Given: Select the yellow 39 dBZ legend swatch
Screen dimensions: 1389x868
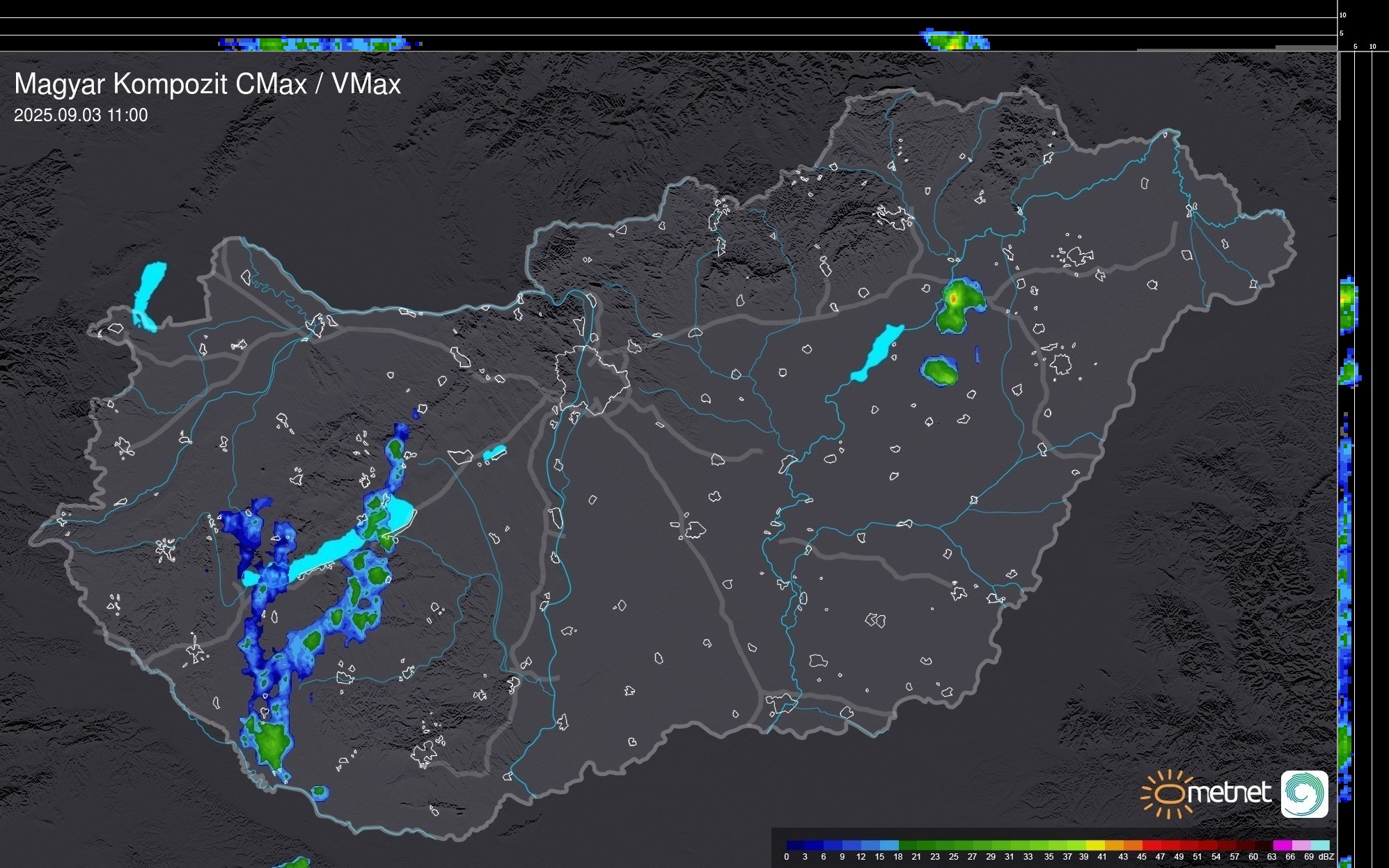Looking at the screenshot, I should pyautogui.click(x=1095, y=845).
